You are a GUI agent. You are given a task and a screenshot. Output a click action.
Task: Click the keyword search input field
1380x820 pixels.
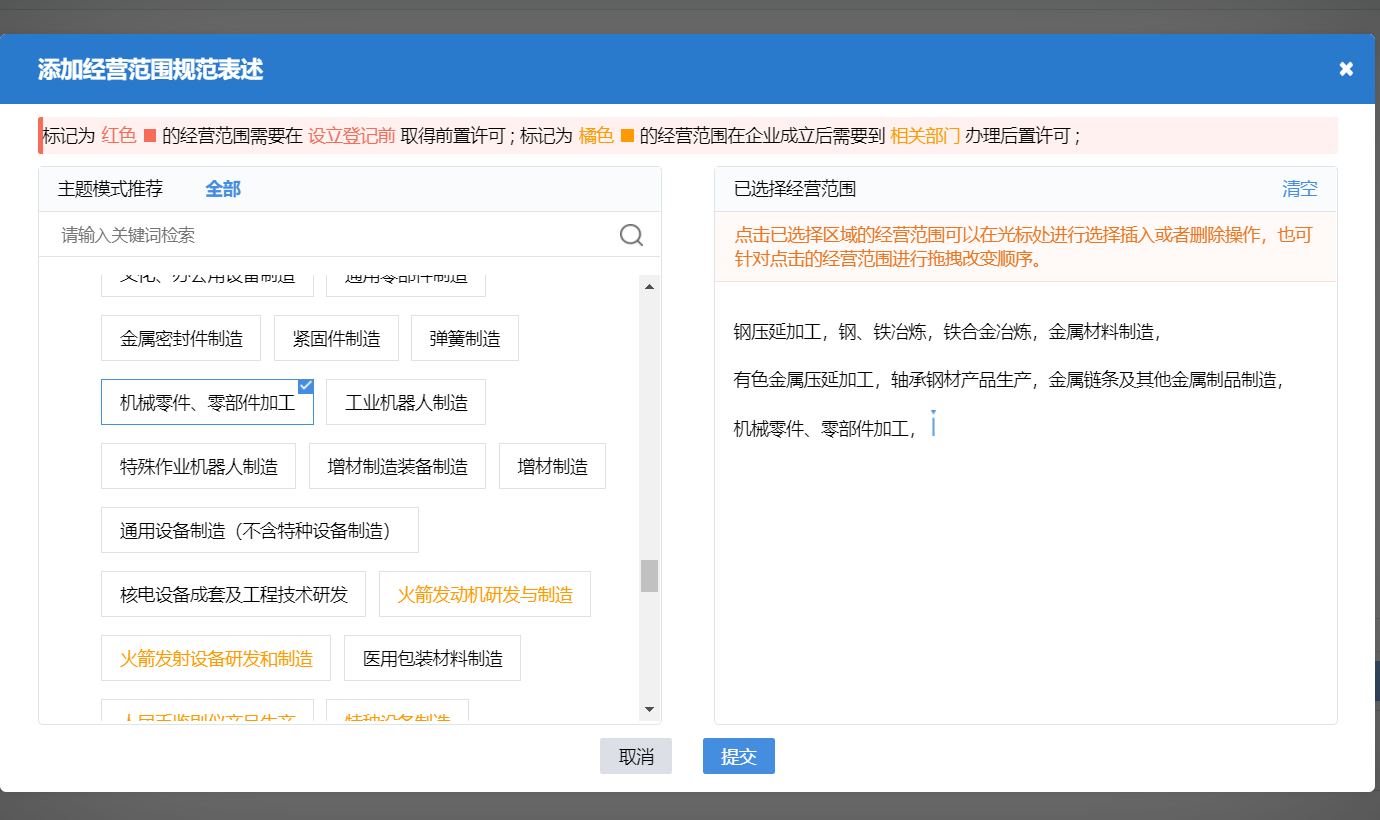[300, 234]
